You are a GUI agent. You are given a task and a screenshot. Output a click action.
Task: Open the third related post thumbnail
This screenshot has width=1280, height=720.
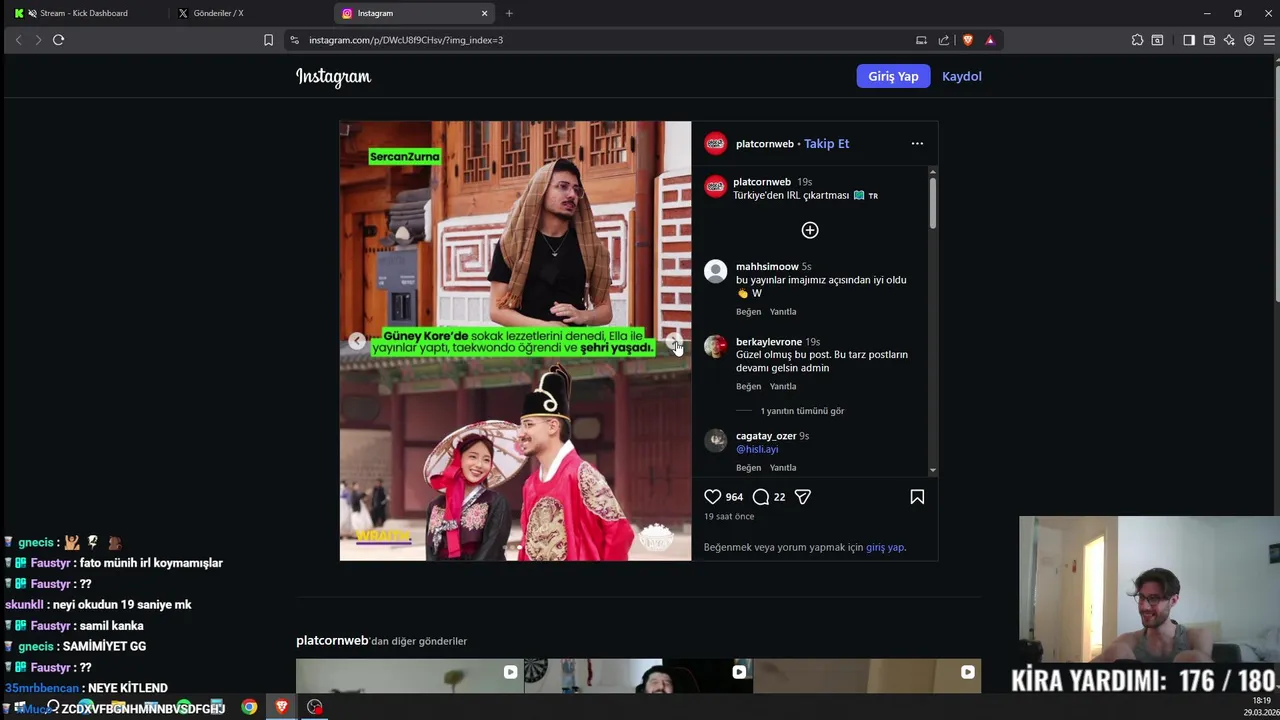(867, 676)
